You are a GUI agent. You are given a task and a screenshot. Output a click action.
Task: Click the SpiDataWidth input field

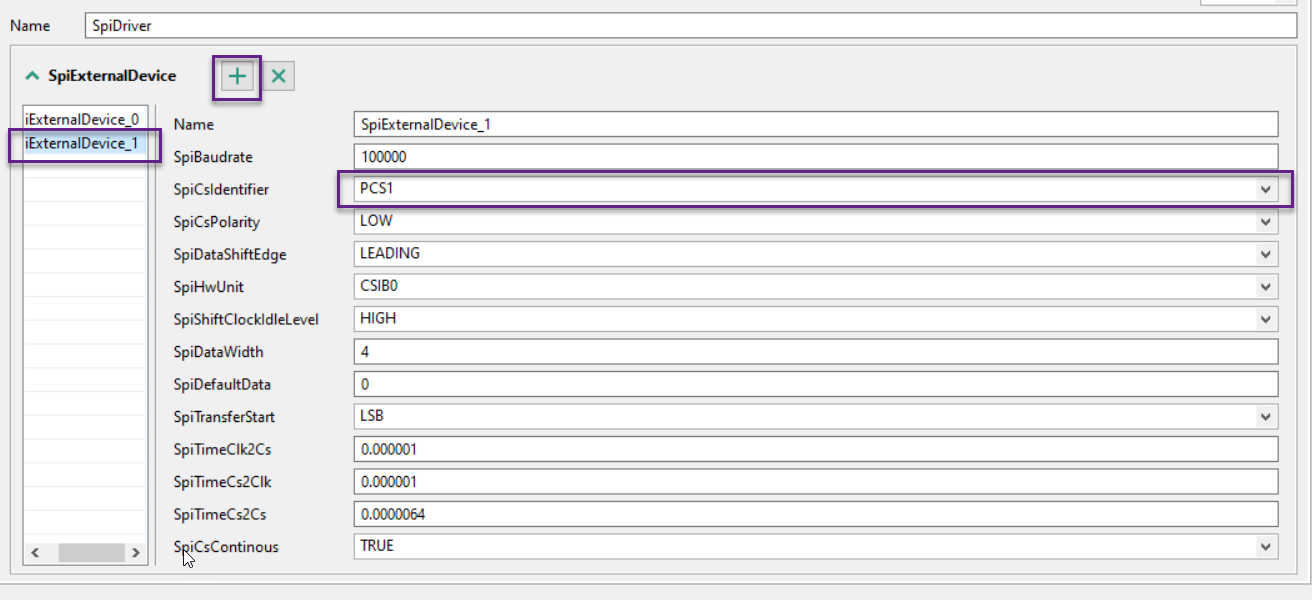point(816,352)
